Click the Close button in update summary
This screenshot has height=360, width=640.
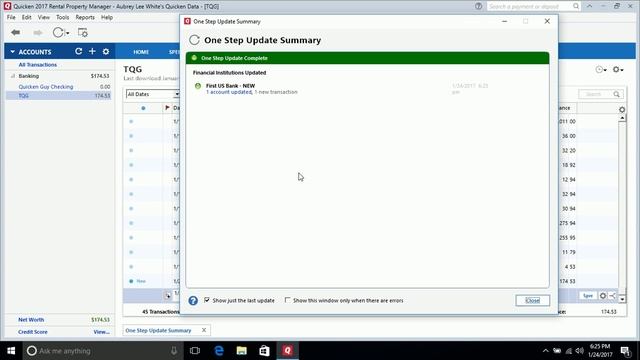[x=532, y=300]
